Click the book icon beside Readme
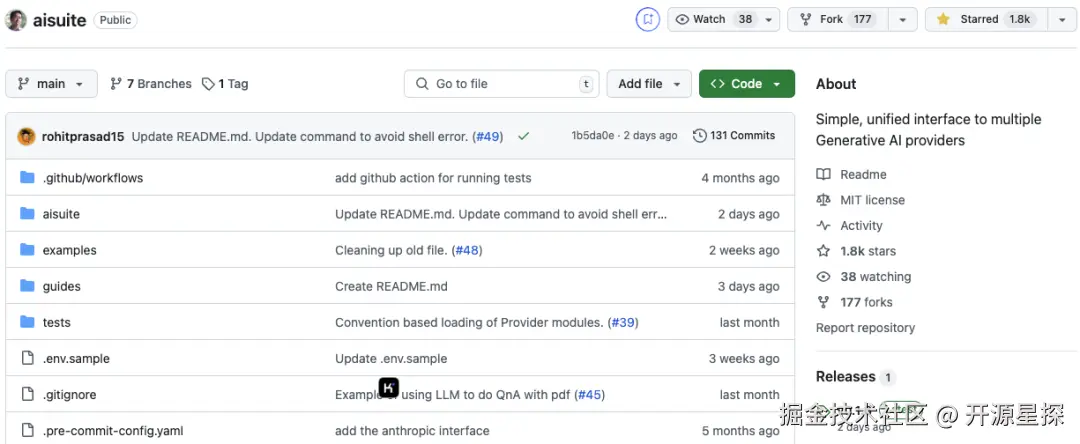This screenshot has height=444, width=1080. coord(823,175)
